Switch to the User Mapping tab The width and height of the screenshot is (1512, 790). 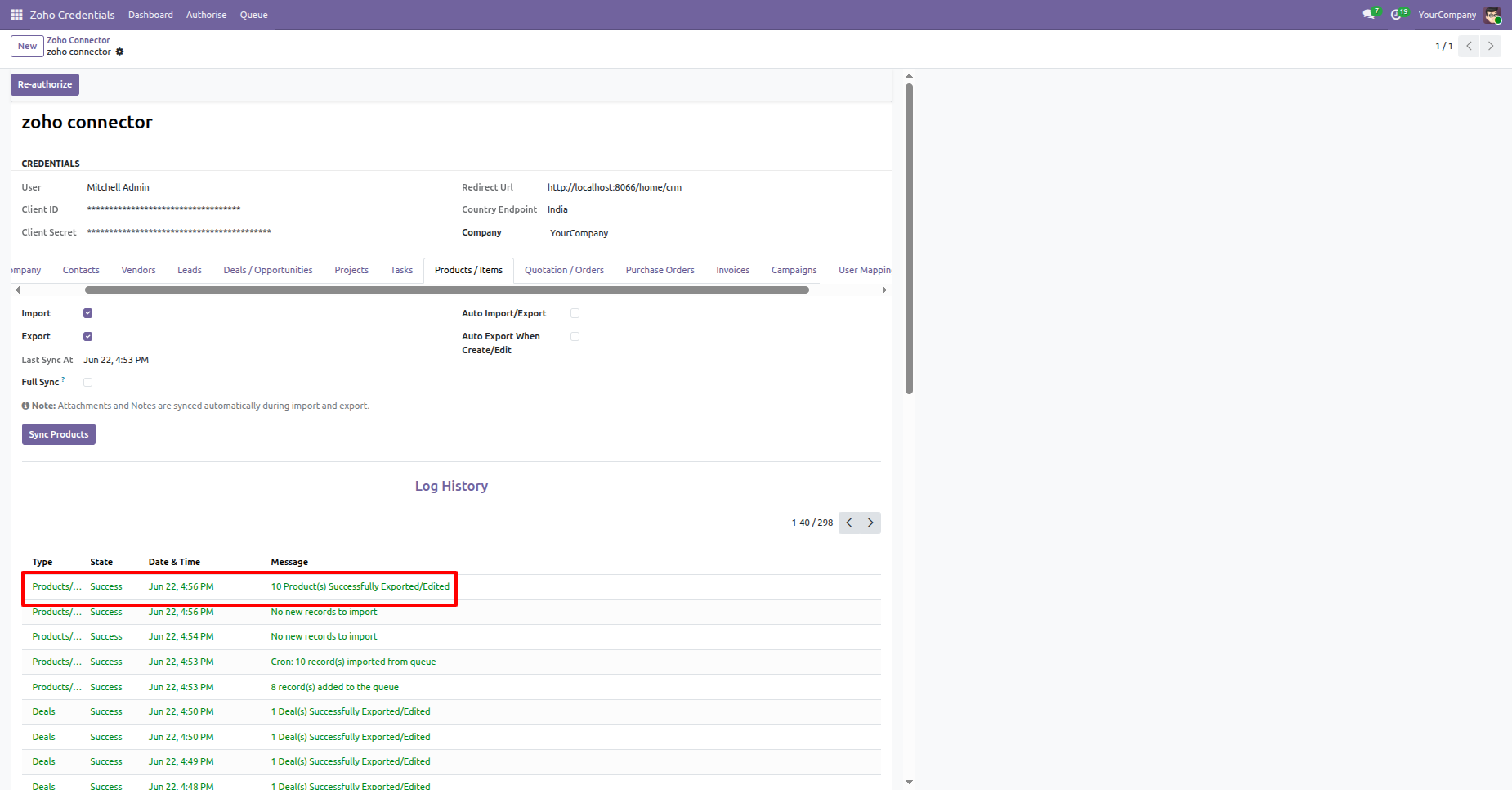click(864, 270)
